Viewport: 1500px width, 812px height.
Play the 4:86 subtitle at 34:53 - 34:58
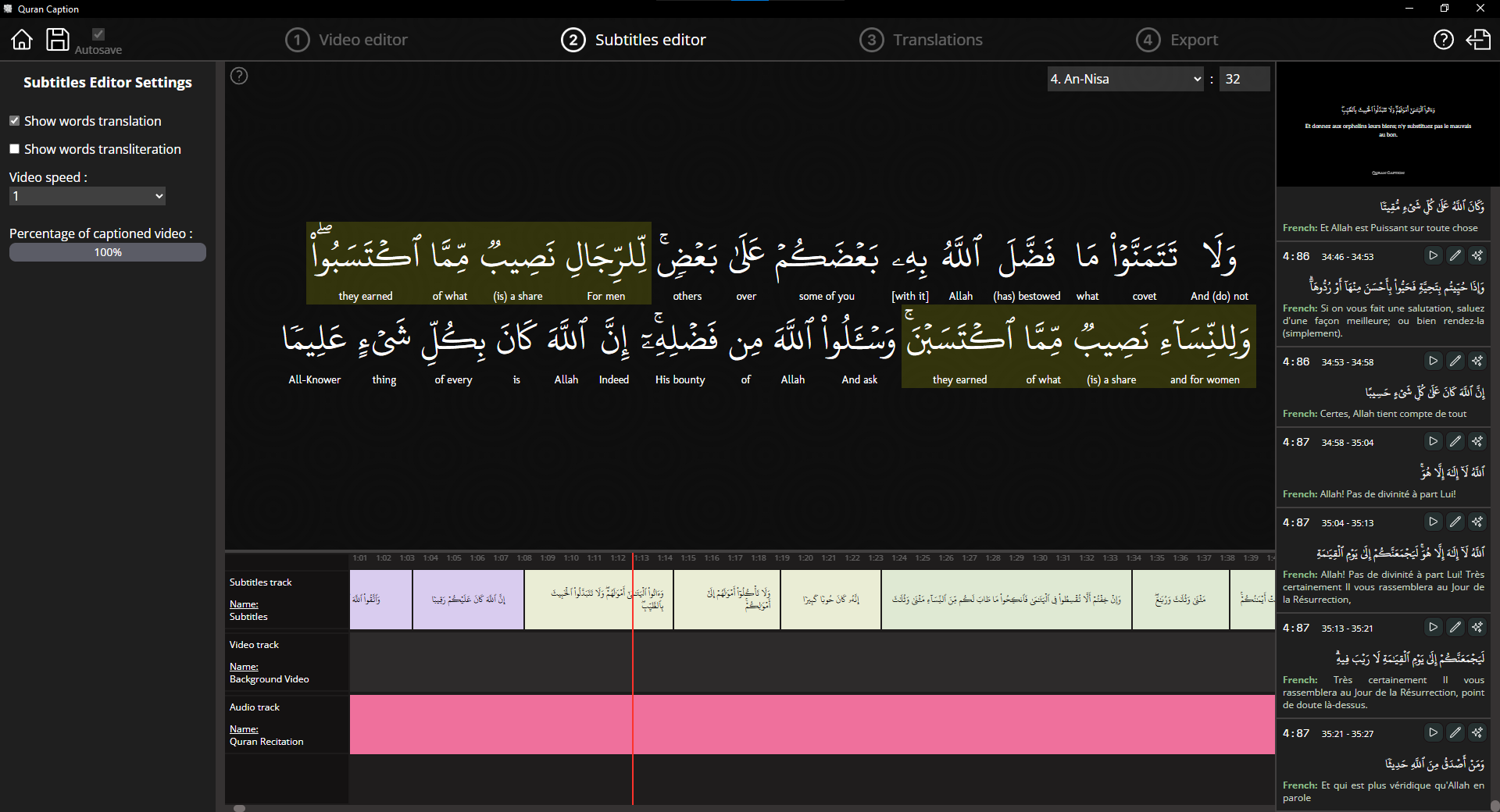tap(1433, 361)
